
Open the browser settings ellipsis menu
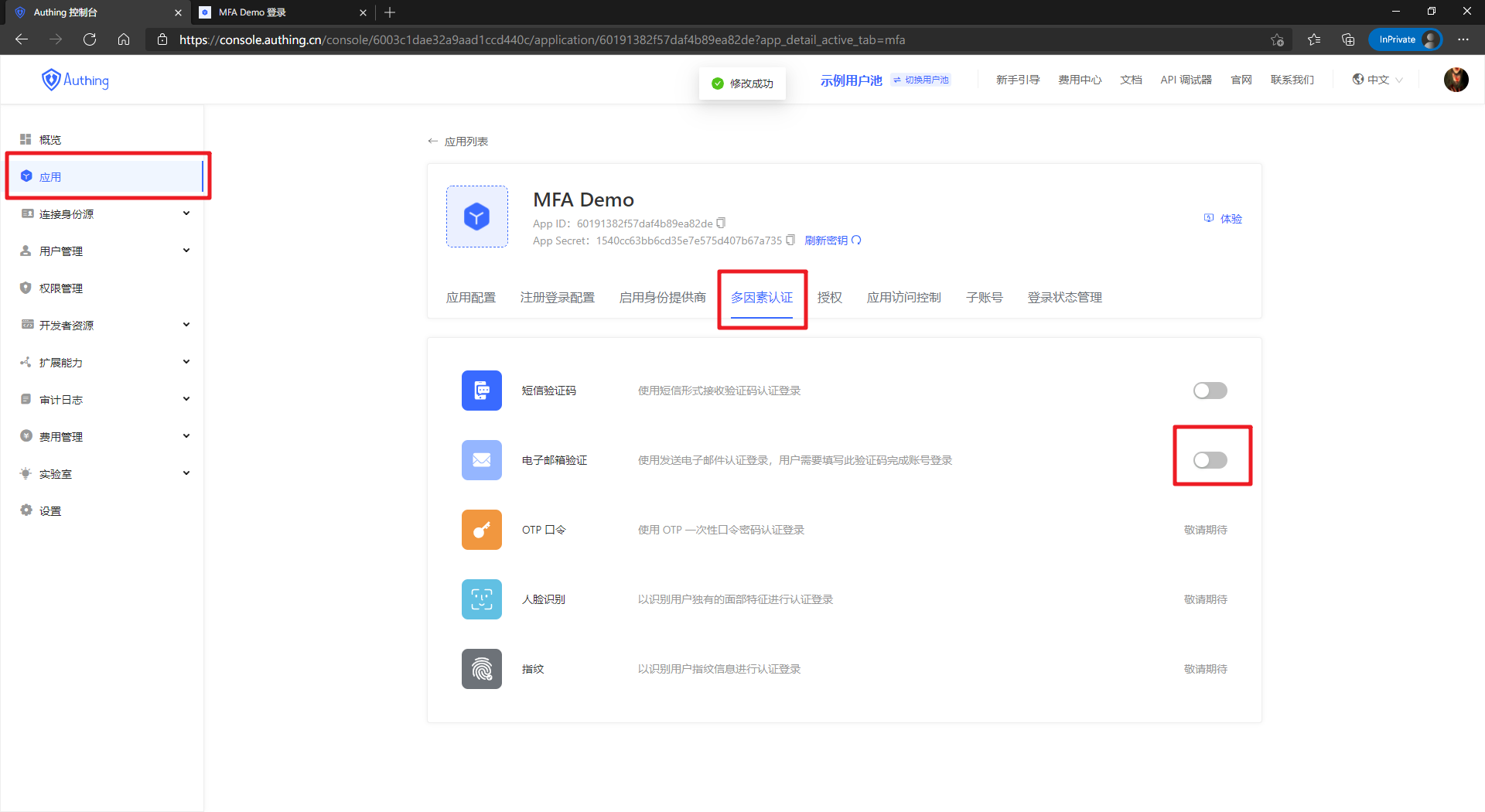1463,39
